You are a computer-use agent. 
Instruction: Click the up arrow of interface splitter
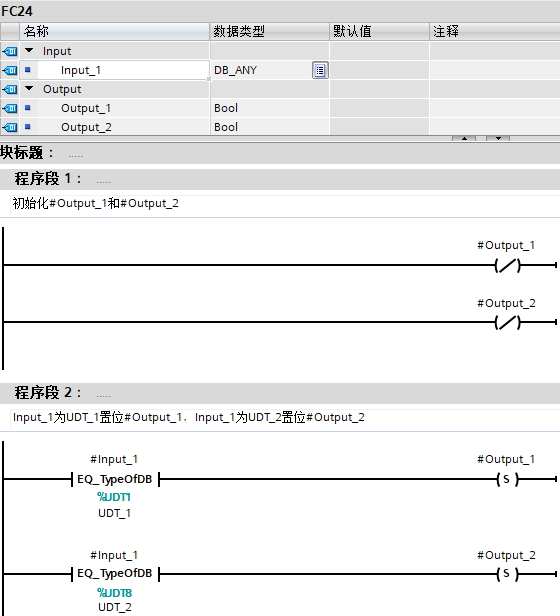(464, 138)
